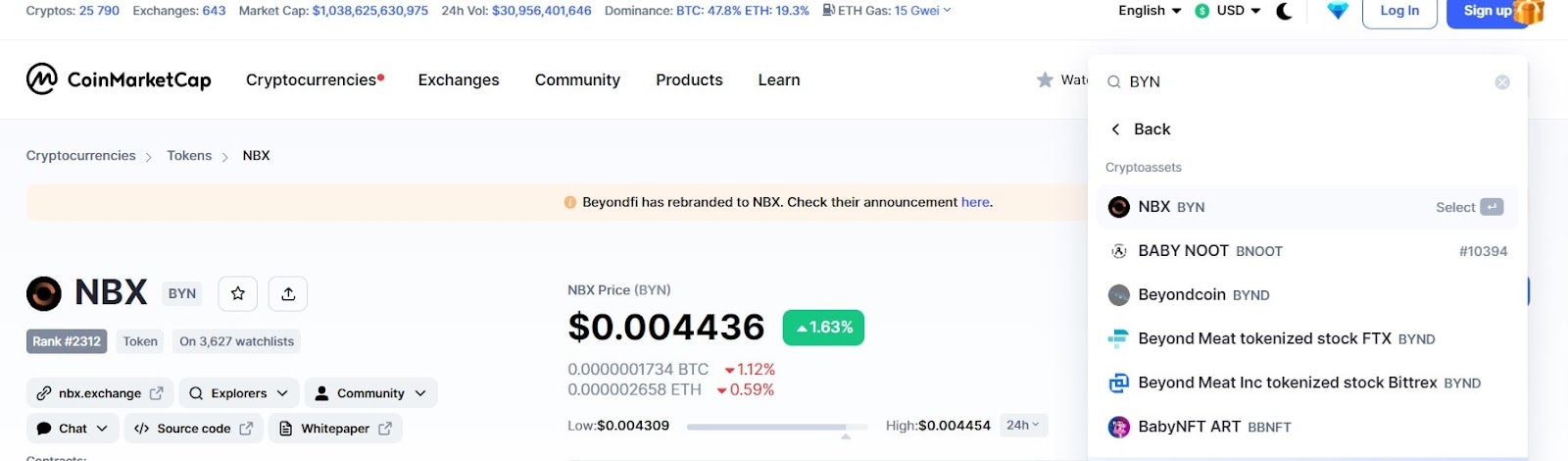Click the Watchlist star icon in header
The image size is (1568, 461).
pos(1045,79)
